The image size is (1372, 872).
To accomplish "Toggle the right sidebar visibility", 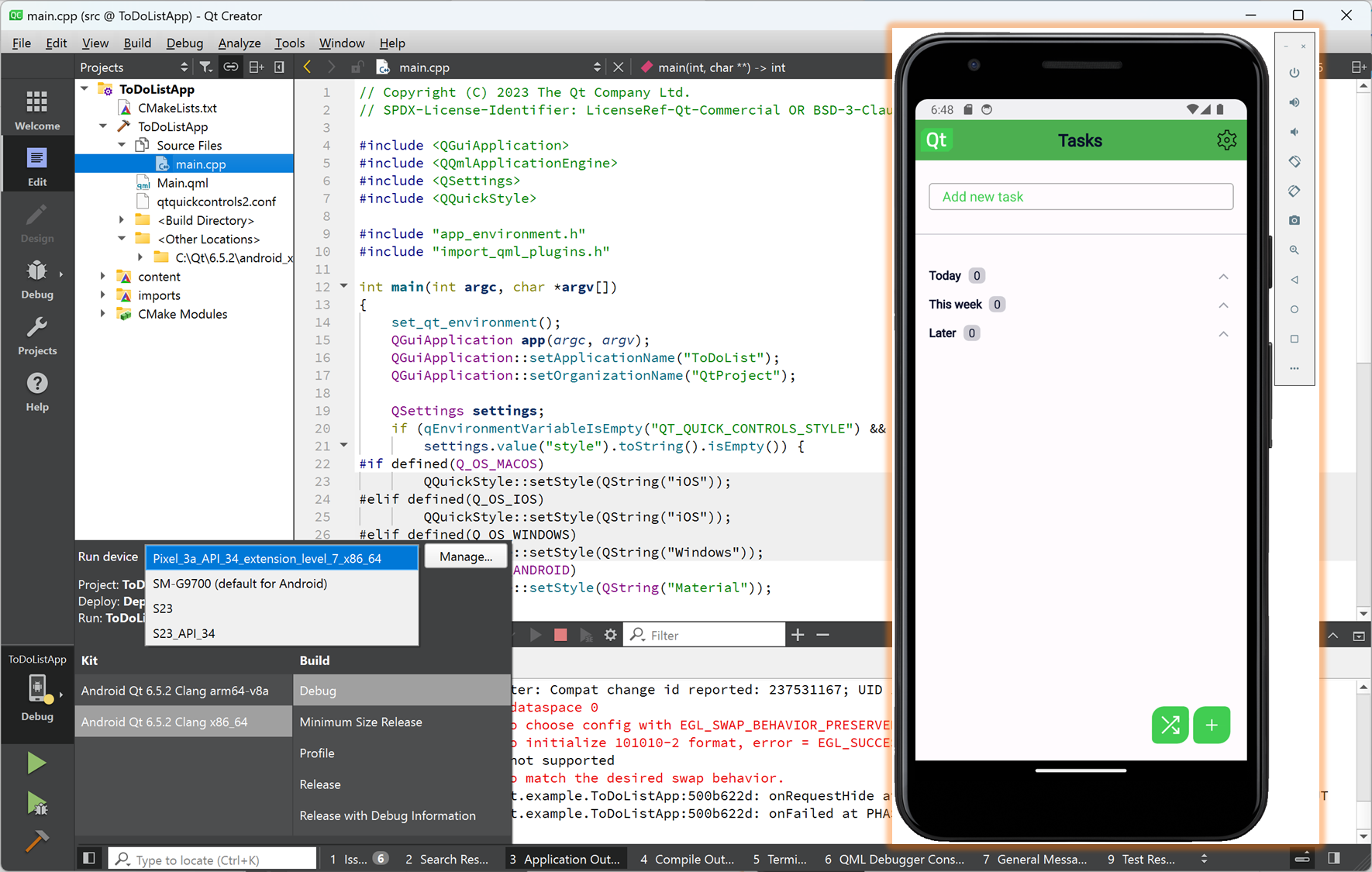I will [1334, 858].
